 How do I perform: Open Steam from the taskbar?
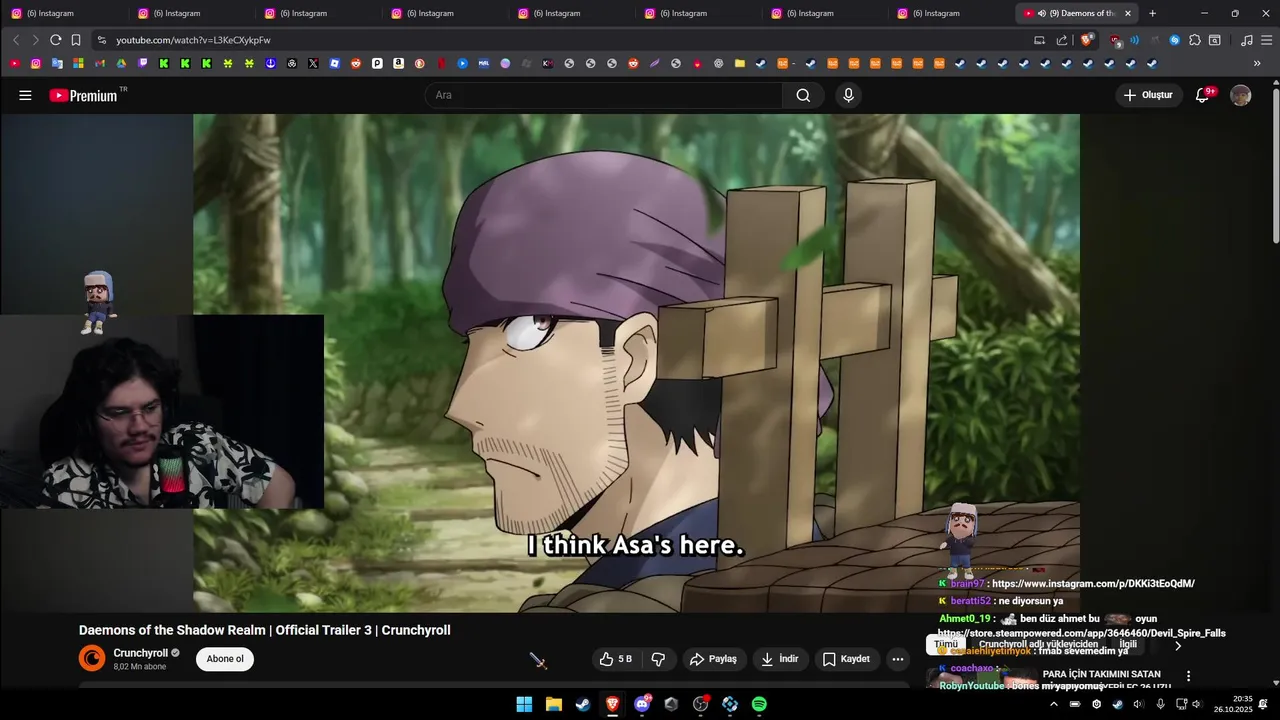(582, 704)
